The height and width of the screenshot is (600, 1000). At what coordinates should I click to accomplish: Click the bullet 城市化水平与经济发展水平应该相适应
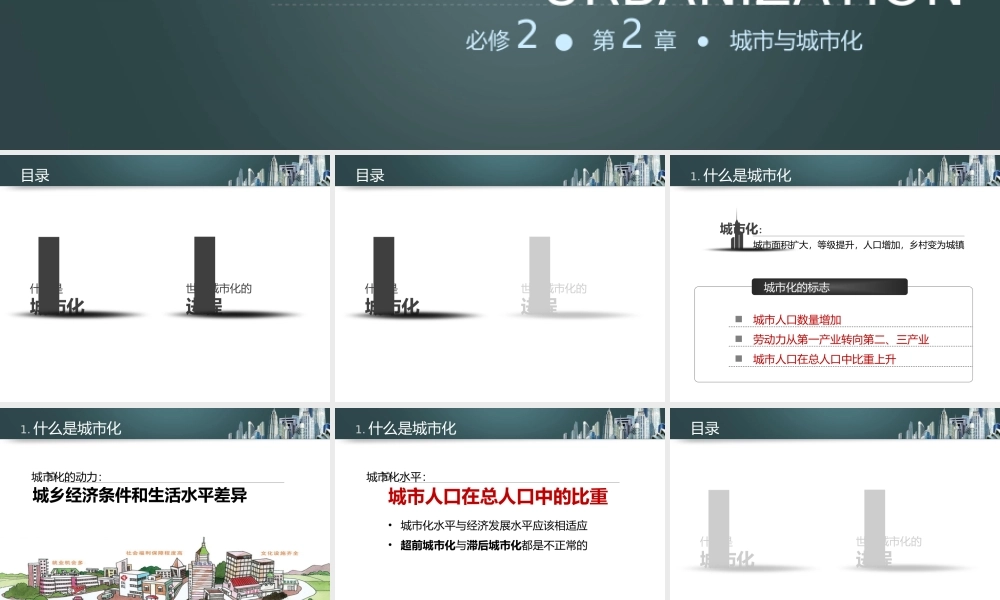coord(494,525)
